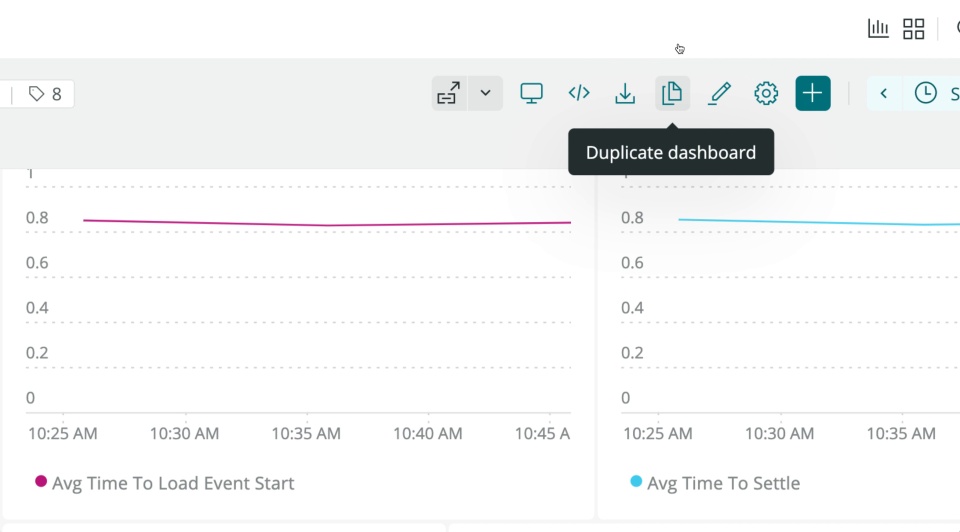Click the tag count 8 badge
Screen dimensions: 960x532
tap(44, 94)
